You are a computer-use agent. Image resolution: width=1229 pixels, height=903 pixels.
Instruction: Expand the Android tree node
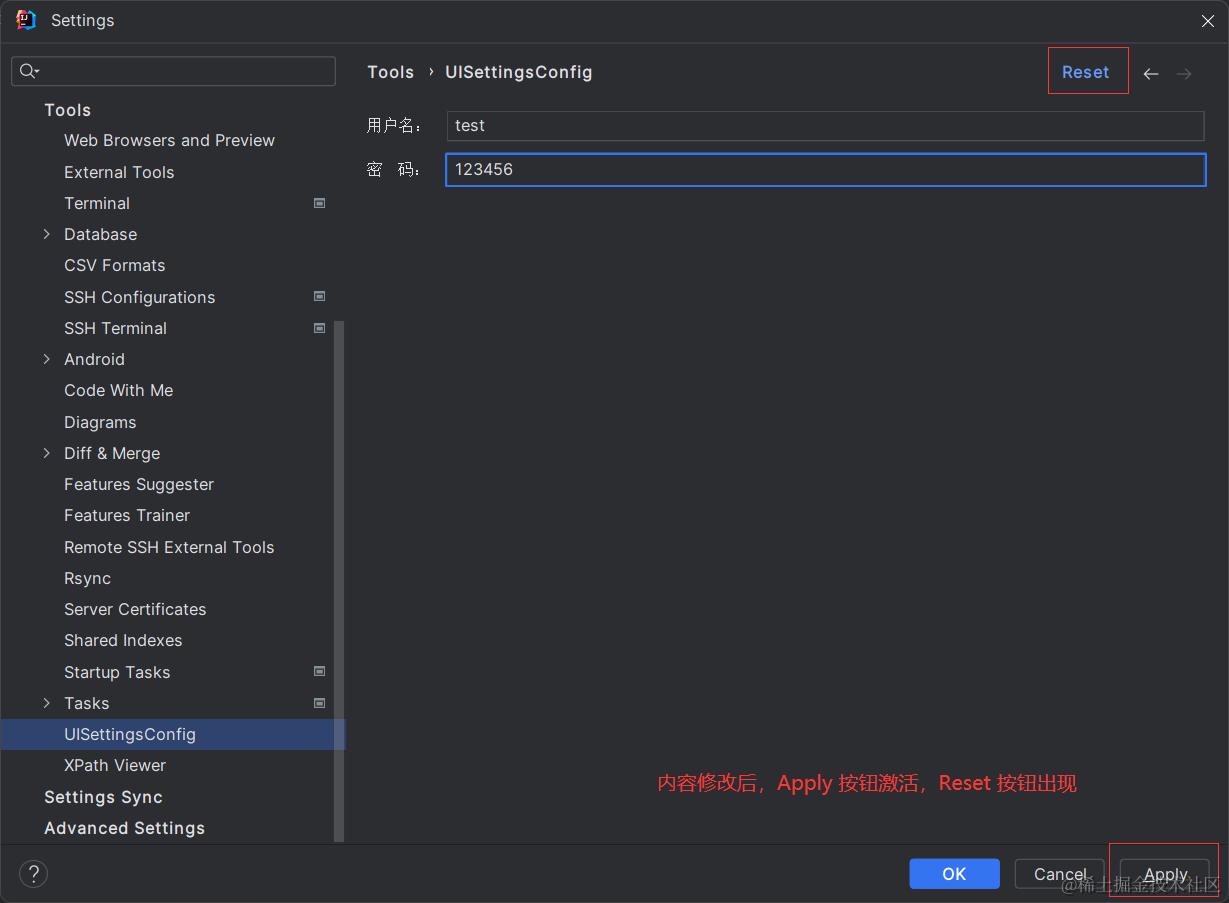point(47,359)
